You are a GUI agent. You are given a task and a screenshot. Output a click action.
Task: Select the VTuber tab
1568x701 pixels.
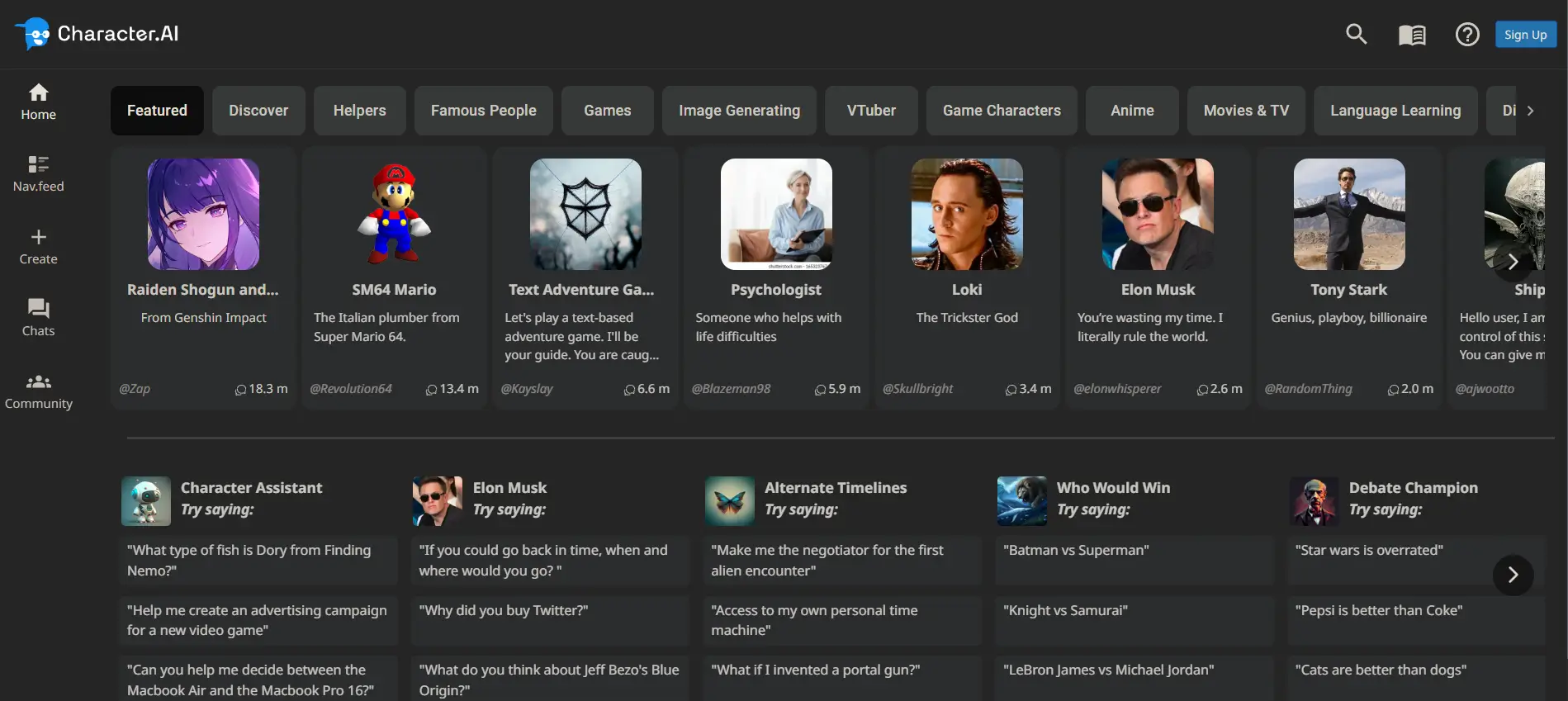point(871,111)
